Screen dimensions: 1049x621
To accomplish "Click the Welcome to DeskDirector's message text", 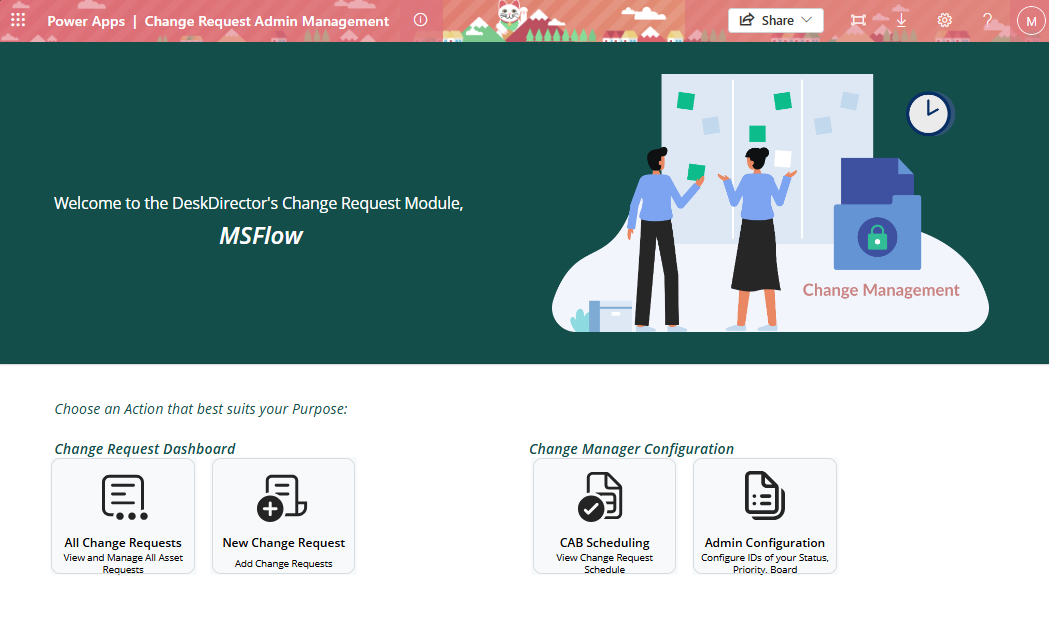I will coord(258,203).
